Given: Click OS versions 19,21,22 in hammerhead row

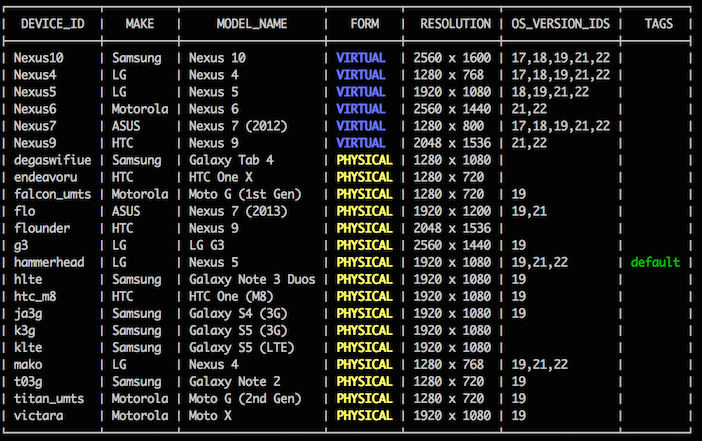Looking at the screenshot, I should [x=539, y=262].
